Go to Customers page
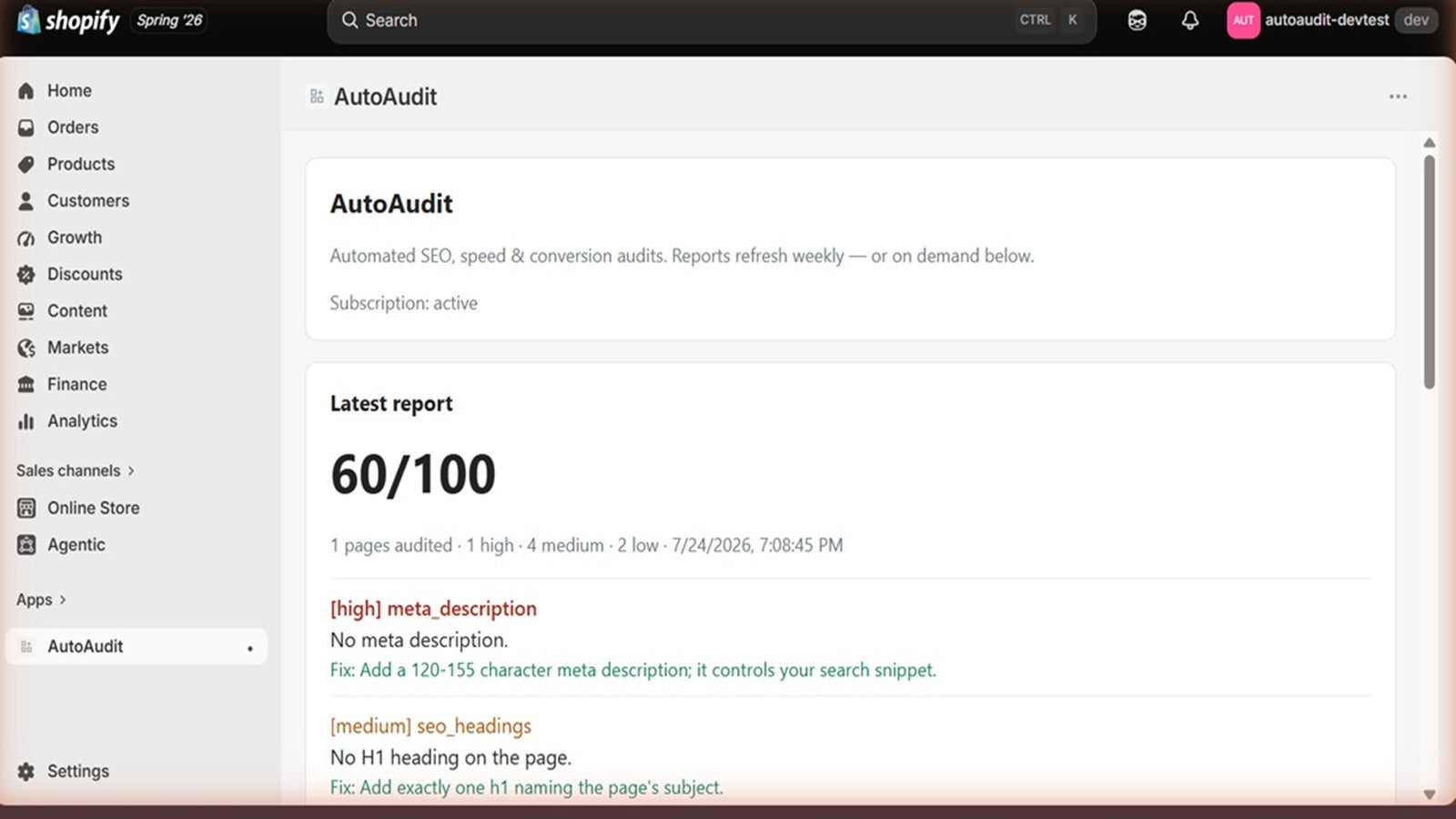 88,201
